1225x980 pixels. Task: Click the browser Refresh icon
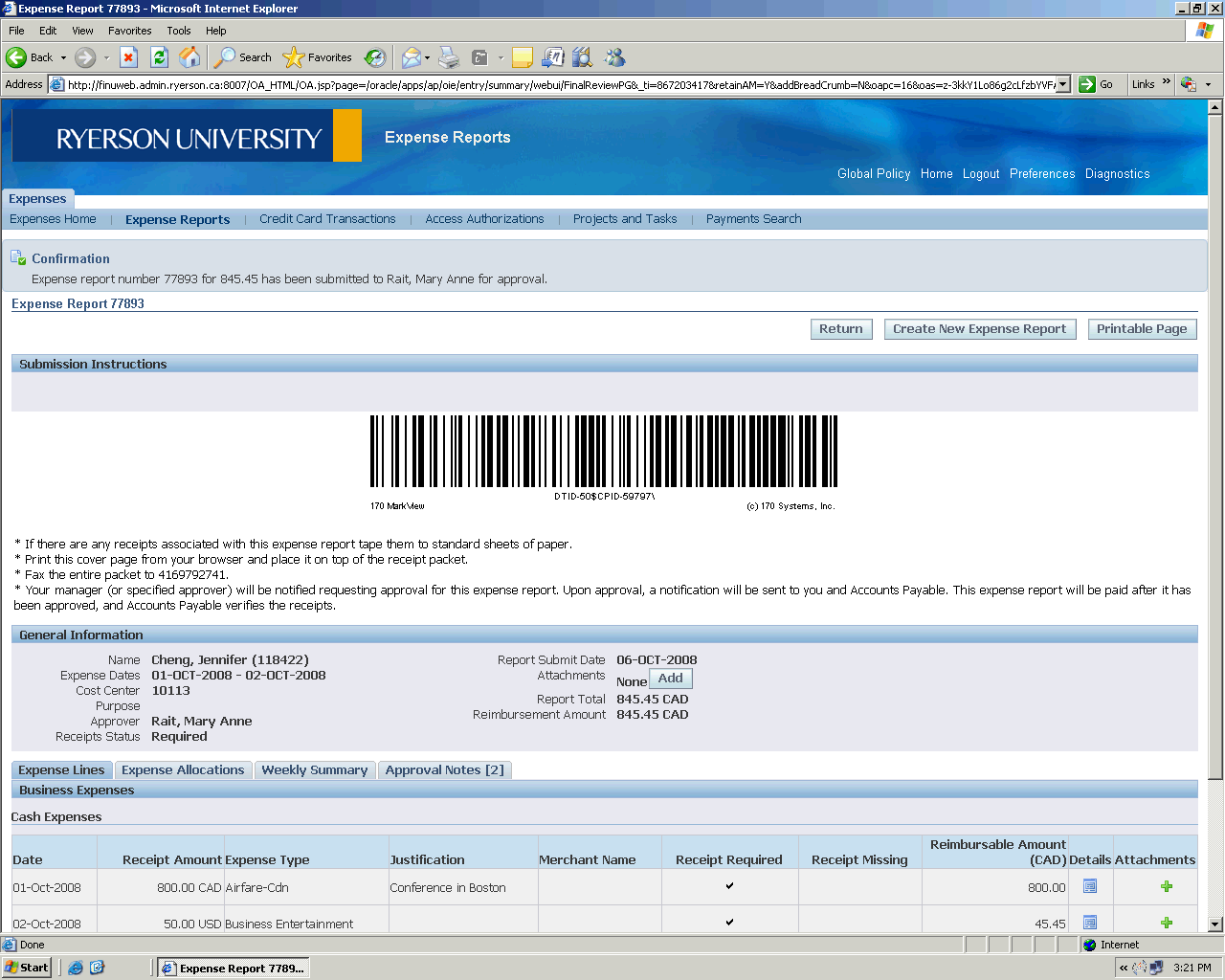[160, 57]
